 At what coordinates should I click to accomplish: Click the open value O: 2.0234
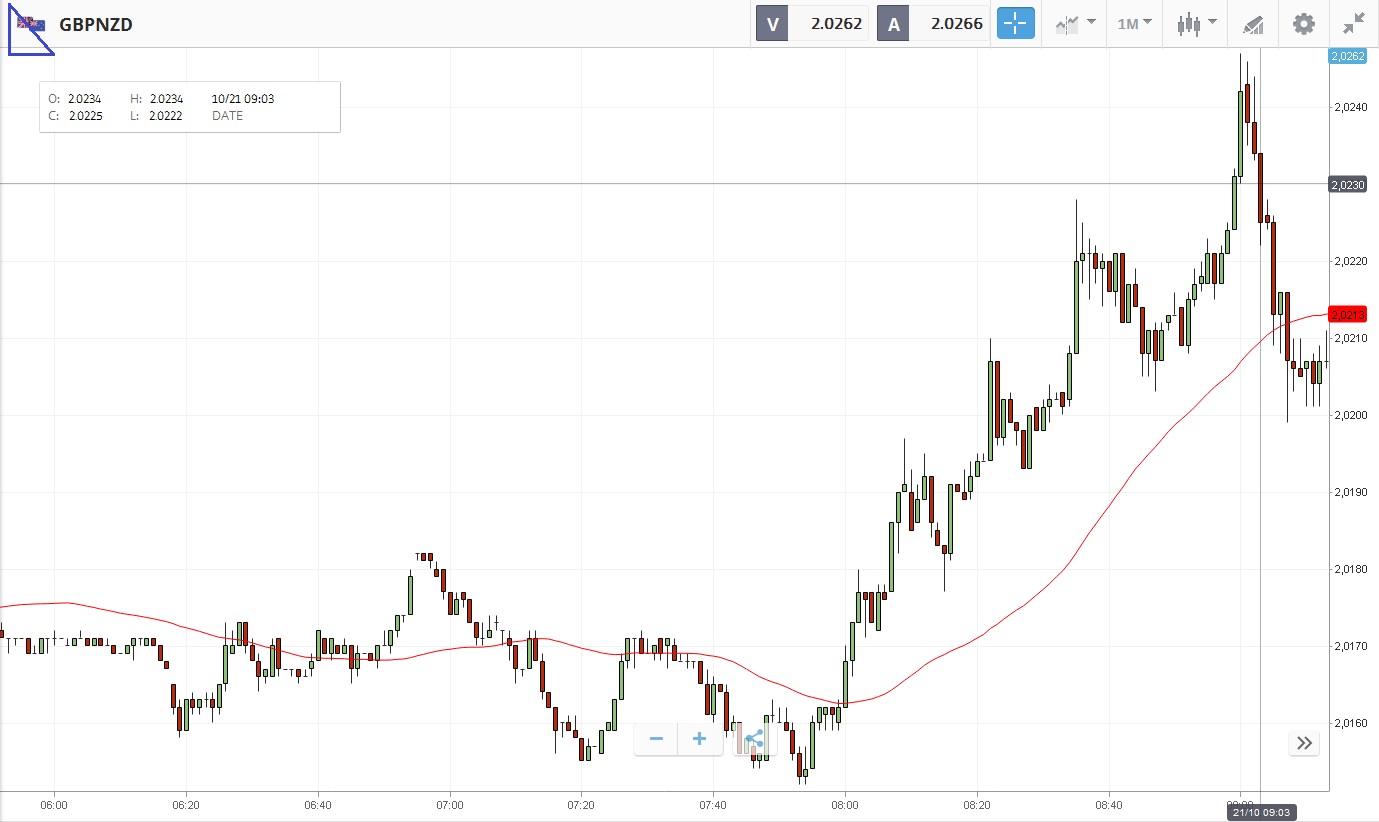75,99
